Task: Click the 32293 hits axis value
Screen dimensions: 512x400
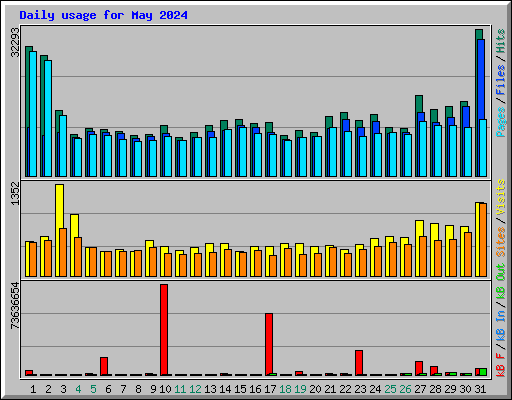Action: tap(15, 42)
